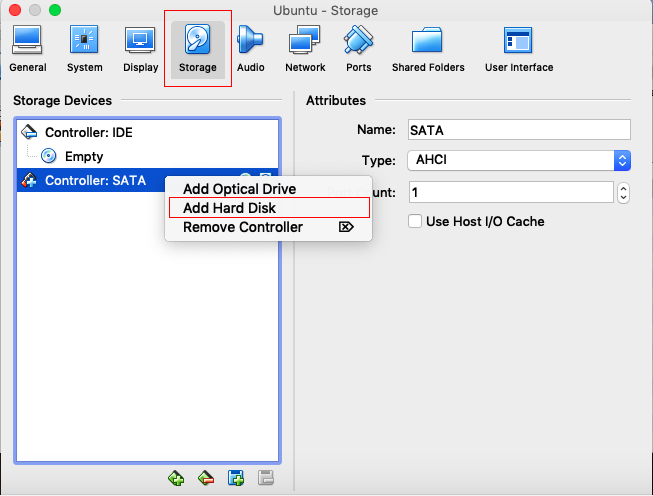Click the optical disc icon beside Empty
Screen dimensions: 653x496
click(x=49, y=156)
